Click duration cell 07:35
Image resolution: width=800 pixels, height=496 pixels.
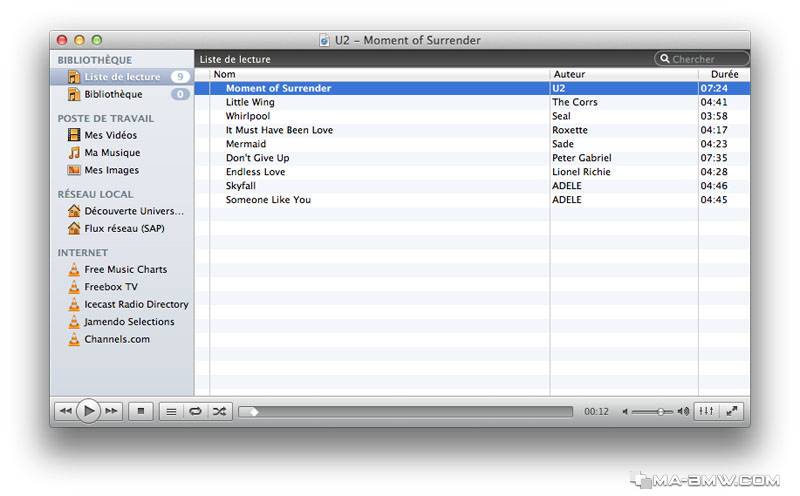[x=714, y=158]
